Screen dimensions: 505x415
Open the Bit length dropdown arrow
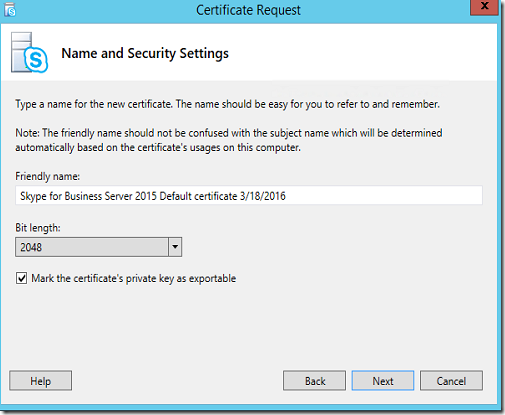click(x=175, y=247)
